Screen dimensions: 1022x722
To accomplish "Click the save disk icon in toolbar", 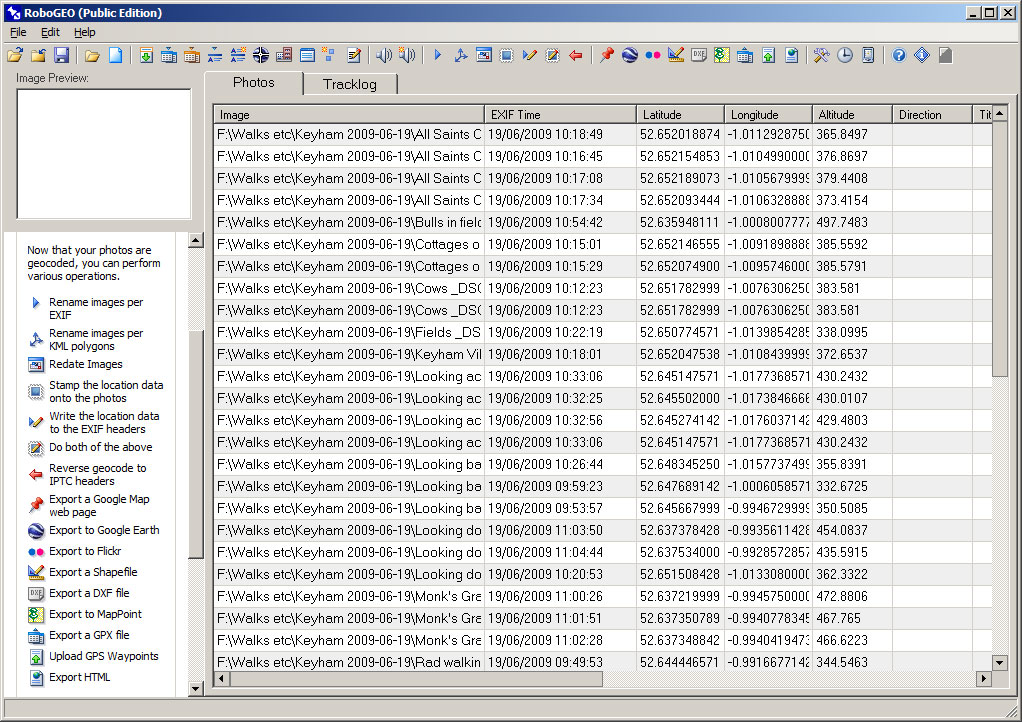I will (61, 55).
